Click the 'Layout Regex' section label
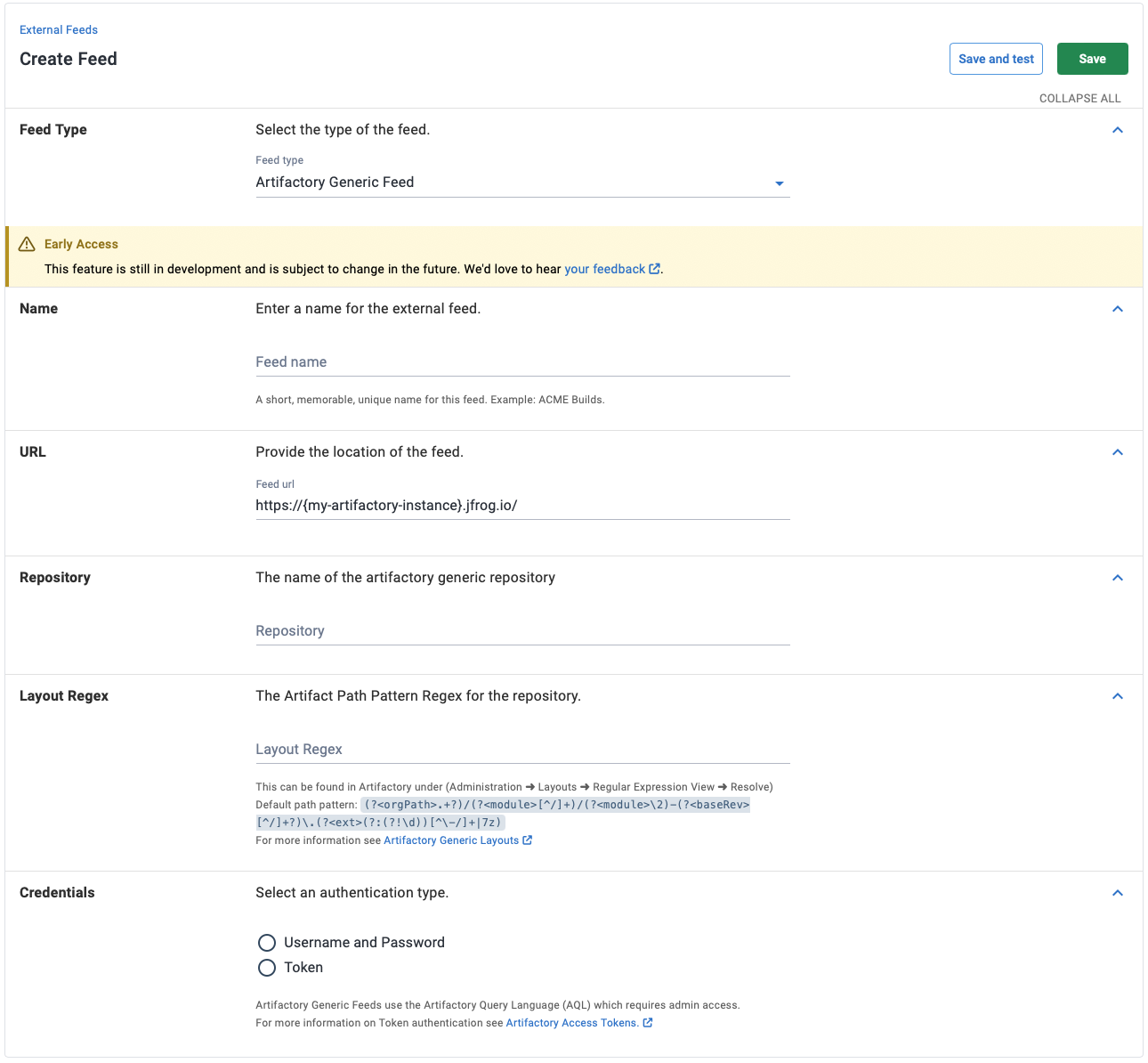The width and height of the screenshot is (1148, 1063). 64,696
